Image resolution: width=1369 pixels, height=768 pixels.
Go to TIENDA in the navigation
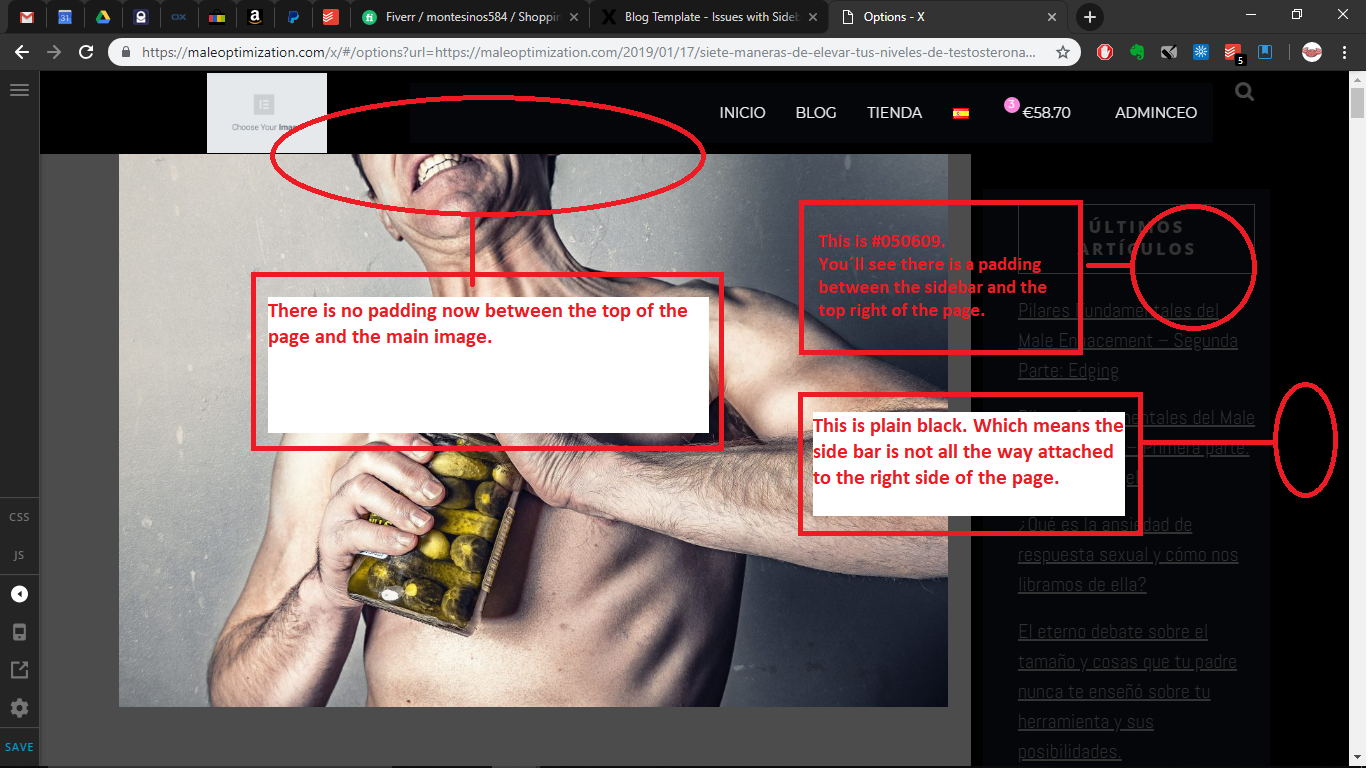[894, 113]
